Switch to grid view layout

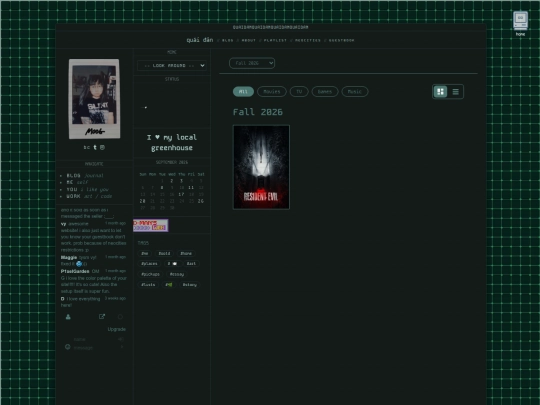click(x=440, y=92)
